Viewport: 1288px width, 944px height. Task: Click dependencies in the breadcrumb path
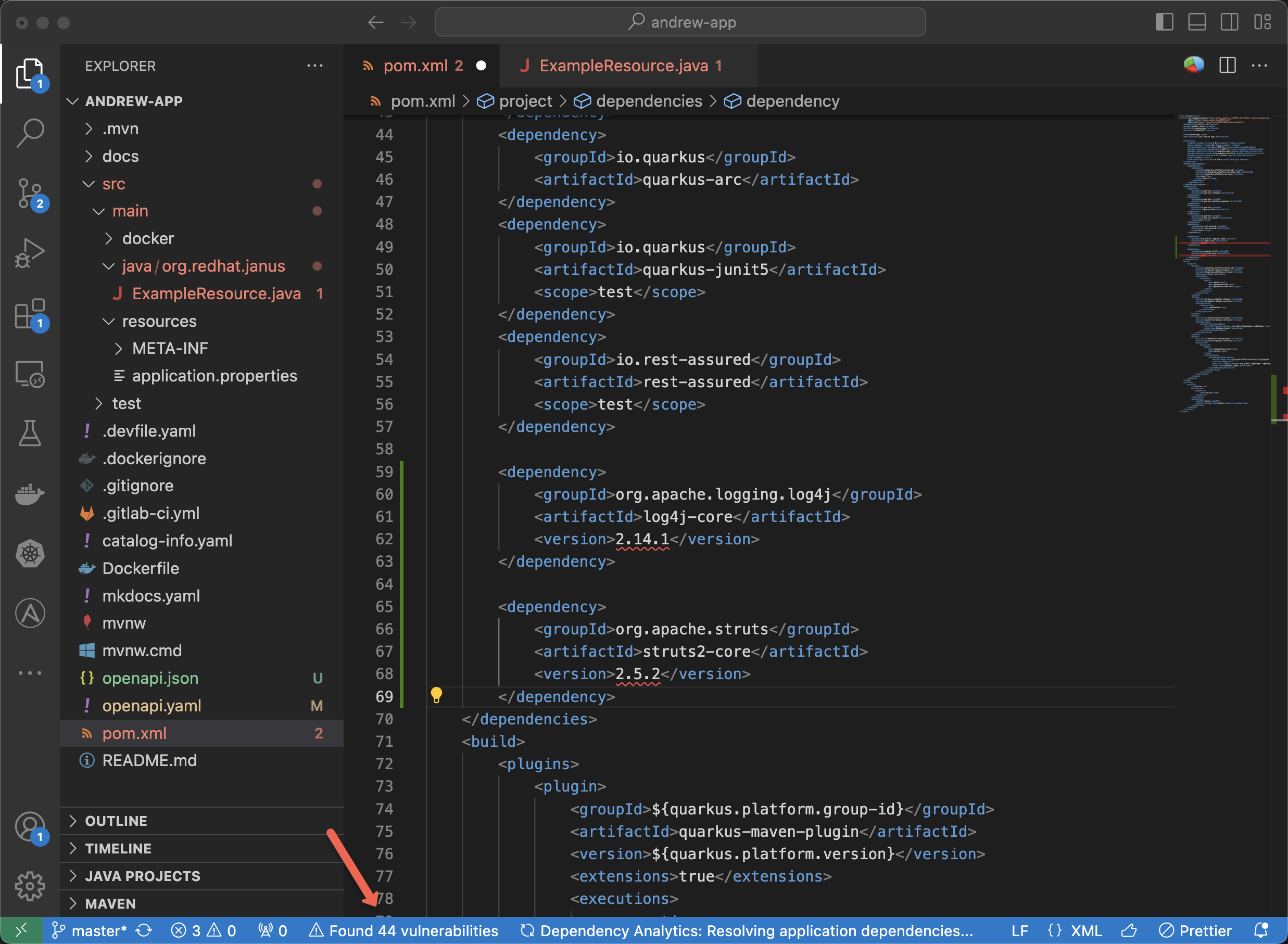(x=648, y=101)
